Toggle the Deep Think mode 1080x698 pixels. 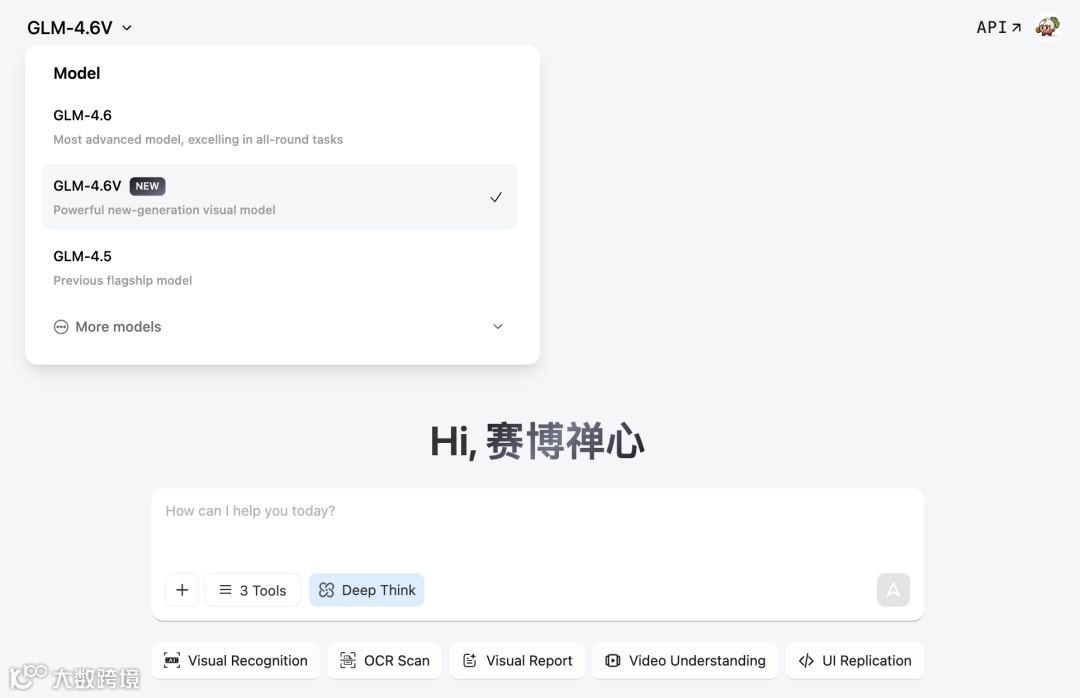pyautogui.click(x=366, y=590)
